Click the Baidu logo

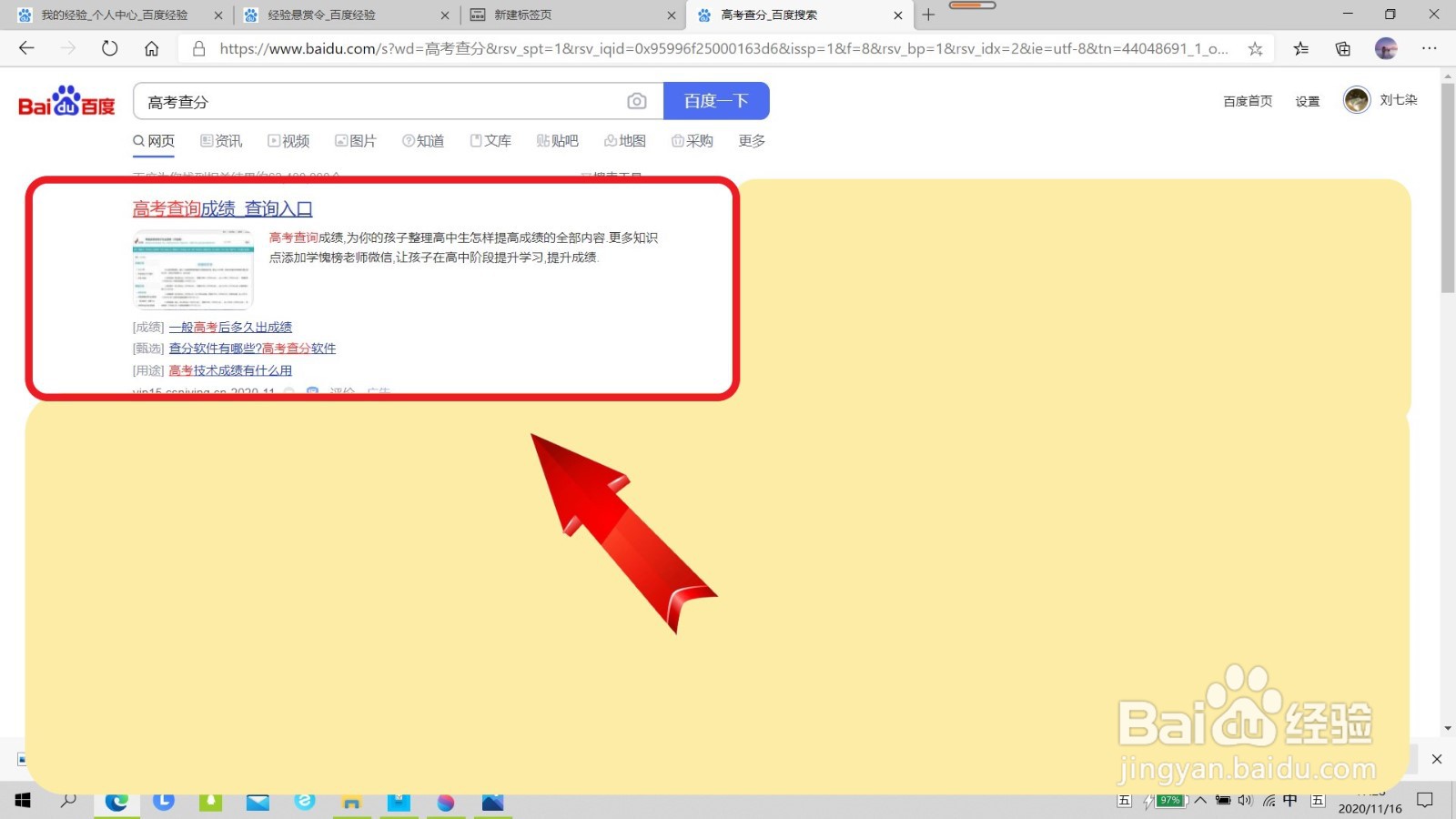pos(66,101)
